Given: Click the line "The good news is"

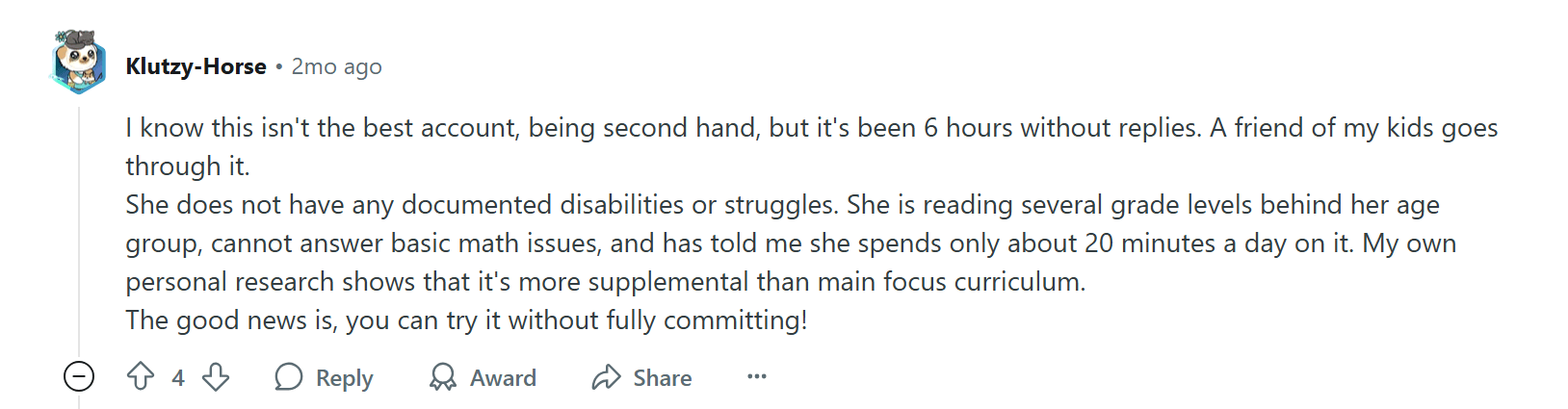Looking at the screenshot, I should click(466, 320).
